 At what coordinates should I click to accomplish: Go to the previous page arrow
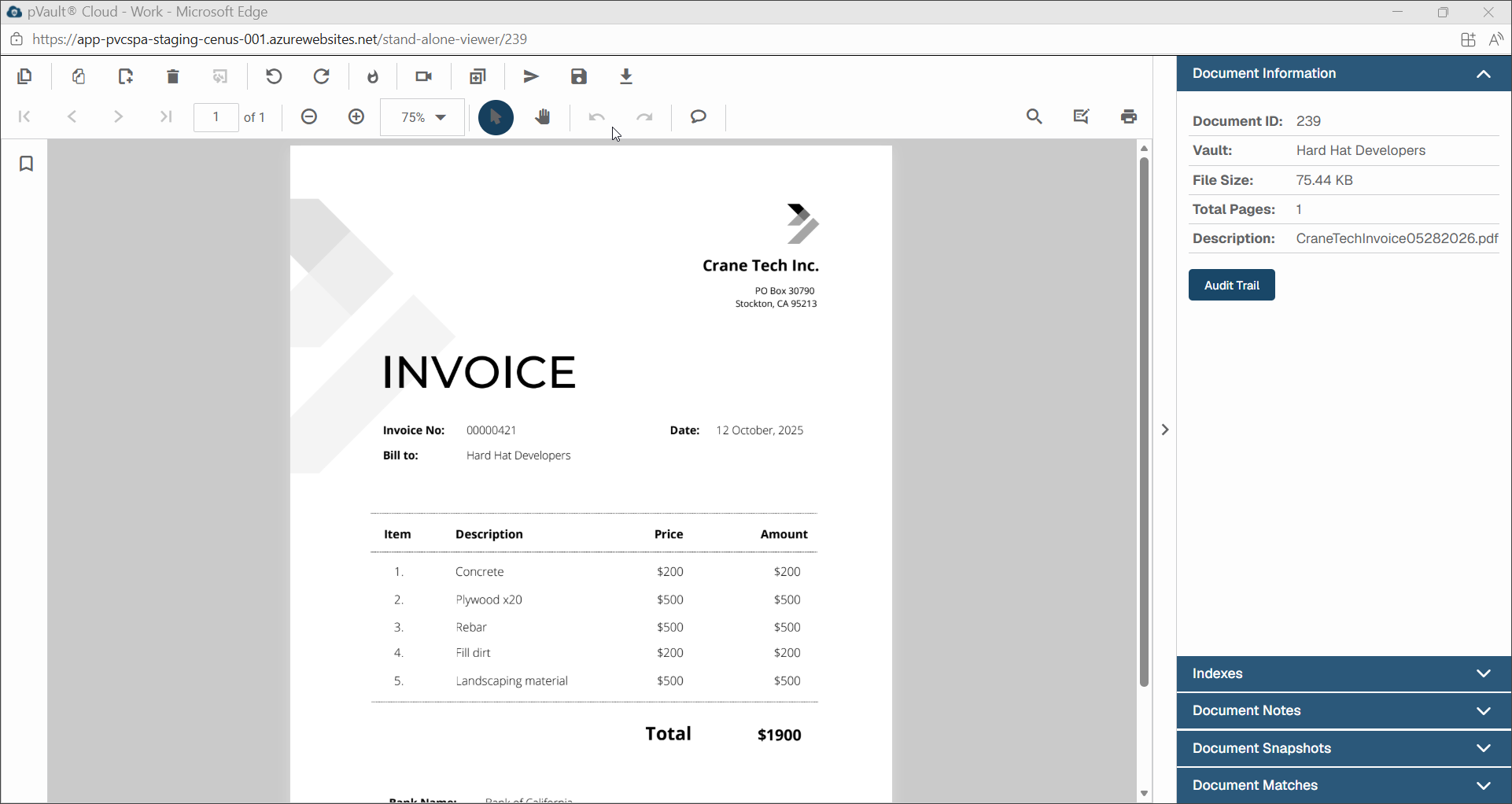pyautogui.click(x=72, y=116)
